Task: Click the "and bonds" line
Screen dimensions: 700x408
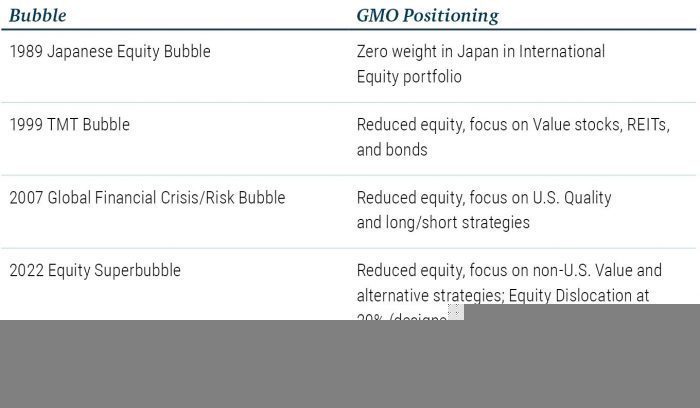Action: tap(392, 150)
